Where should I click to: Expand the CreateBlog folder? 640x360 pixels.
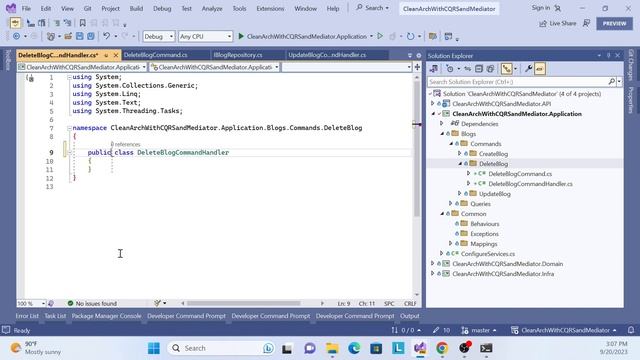[460, 154]
